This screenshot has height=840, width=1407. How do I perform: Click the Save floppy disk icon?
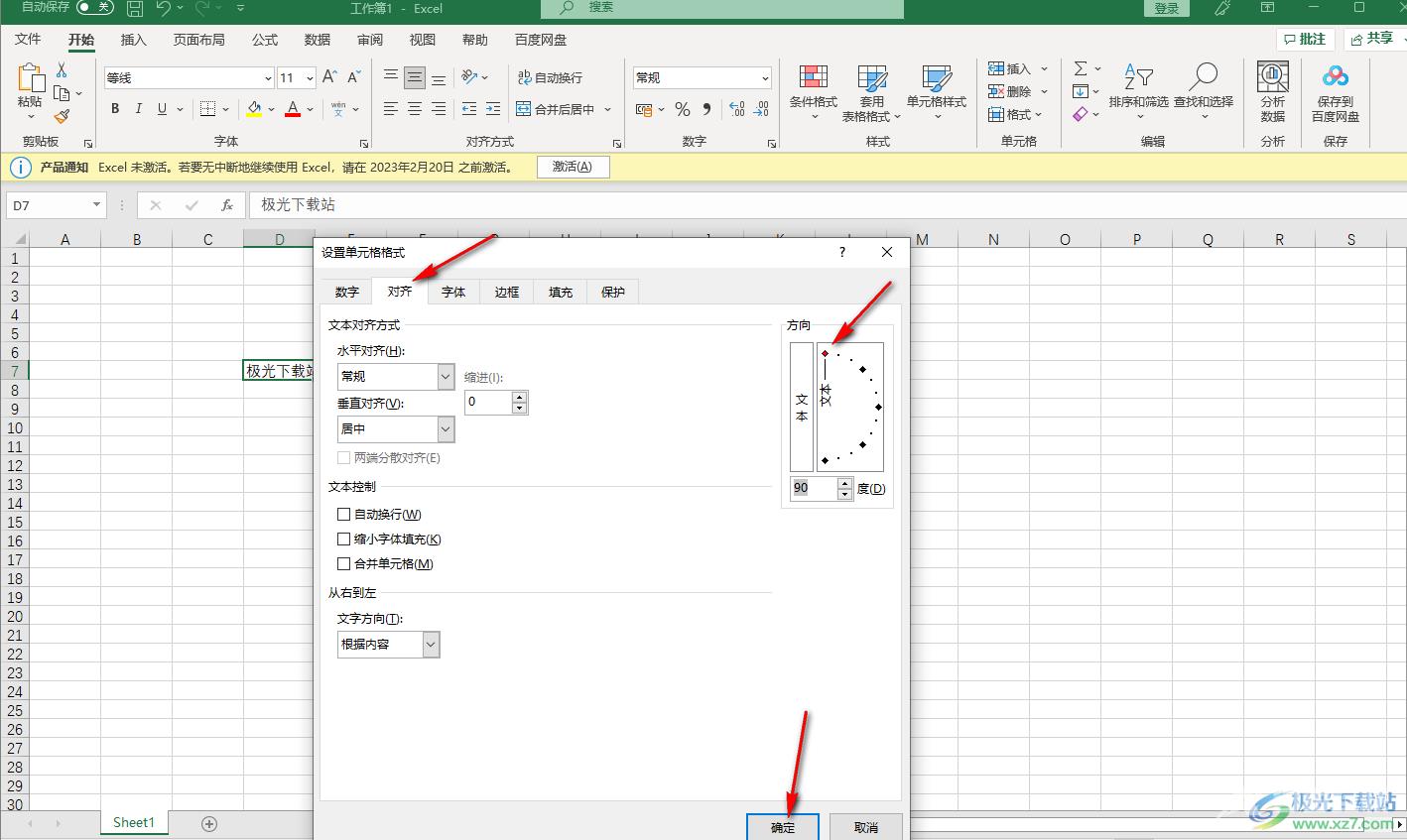(x=135, y=9)
